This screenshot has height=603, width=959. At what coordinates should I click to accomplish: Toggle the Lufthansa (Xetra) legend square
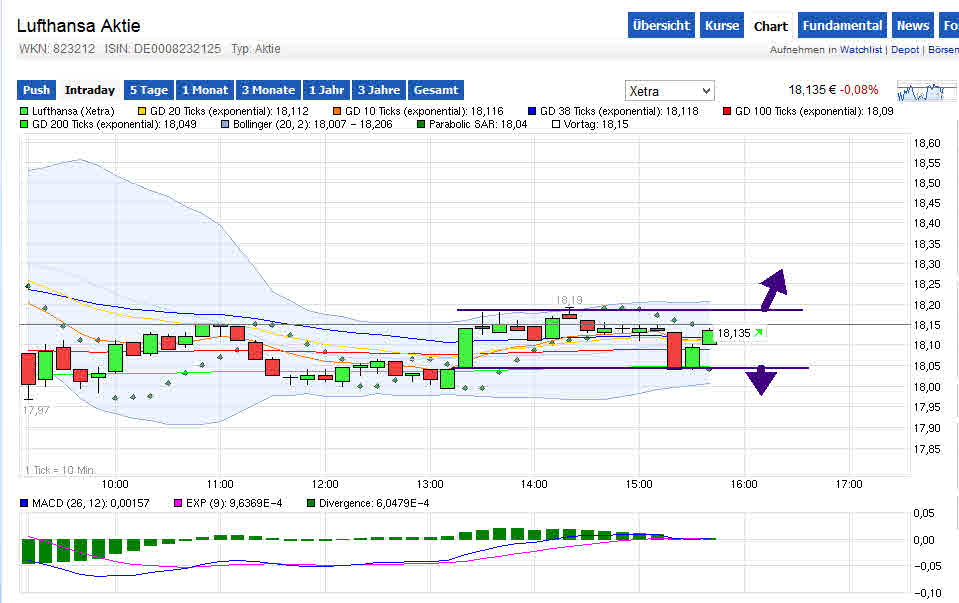click(x=25, y=112)
